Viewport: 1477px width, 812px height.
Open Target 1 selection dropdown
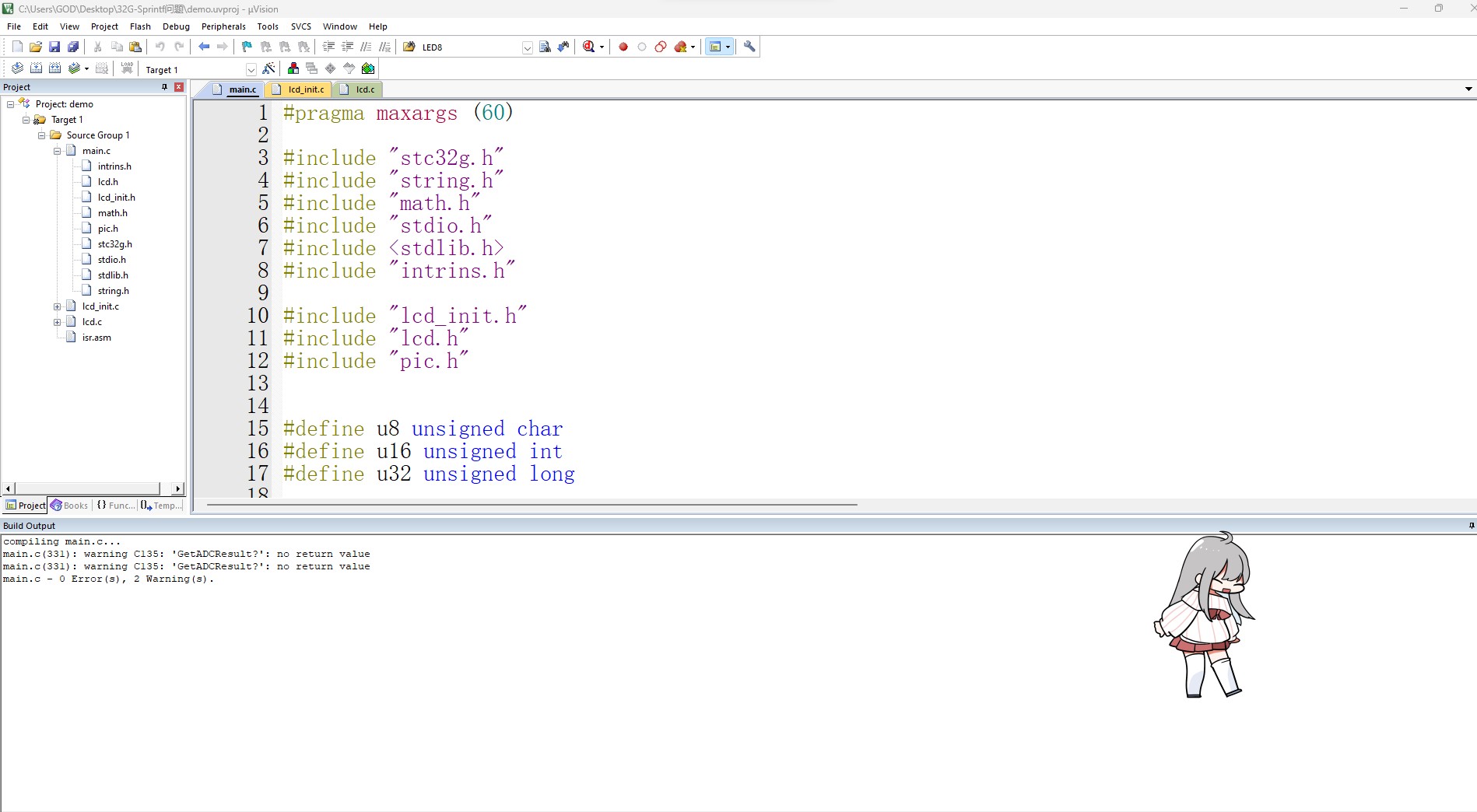251,69
